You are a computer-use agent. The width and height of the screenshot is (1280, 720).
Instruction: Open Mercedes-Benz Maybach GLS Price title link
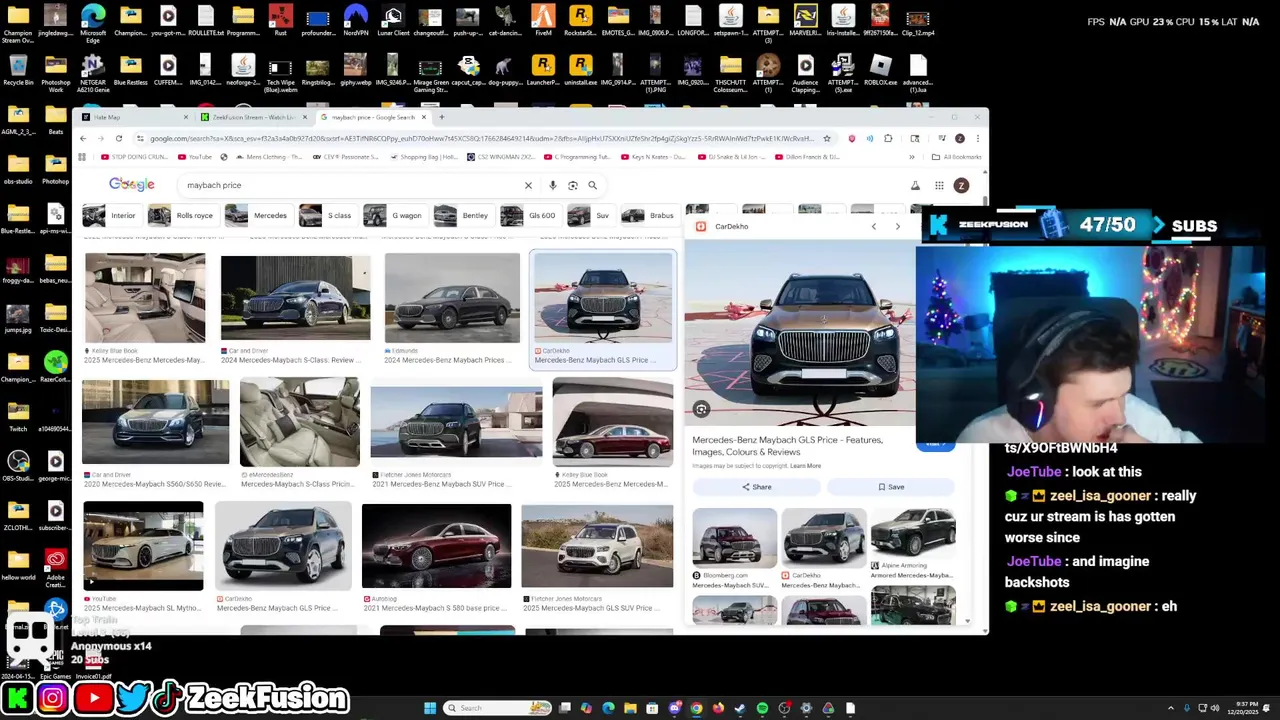coord(787,446)
